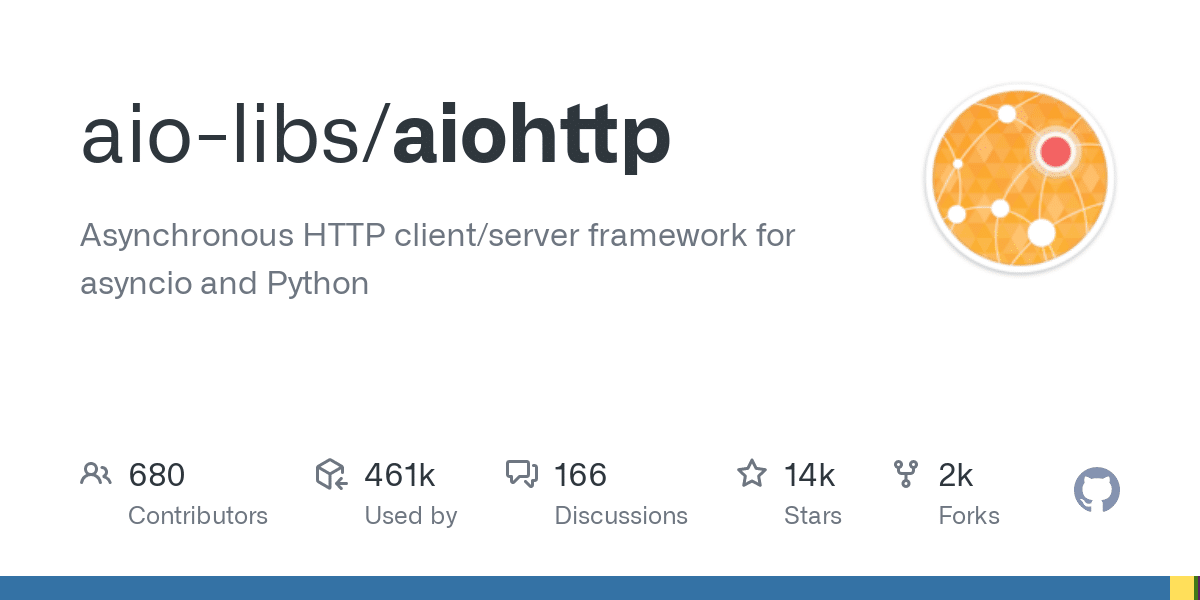
Task: Click the Stars label text
Action: click(x=813, y=516)
